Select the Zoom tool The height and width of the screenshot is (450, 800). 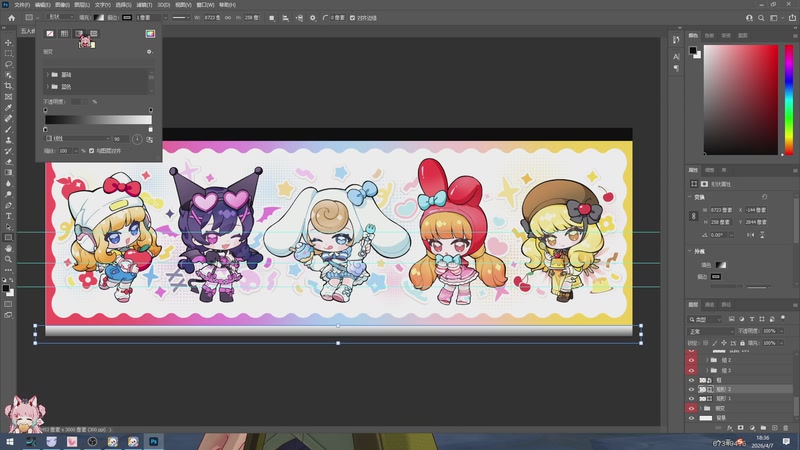tap(8, 259)
